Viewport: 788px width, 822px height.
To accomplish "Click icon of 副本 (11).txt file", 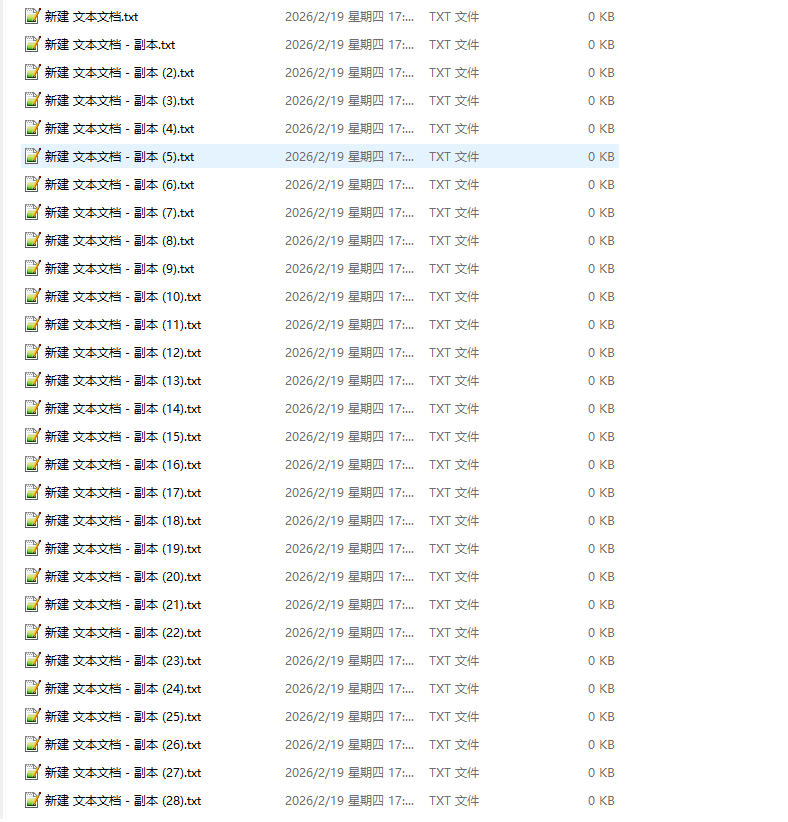I will [33, 325].
